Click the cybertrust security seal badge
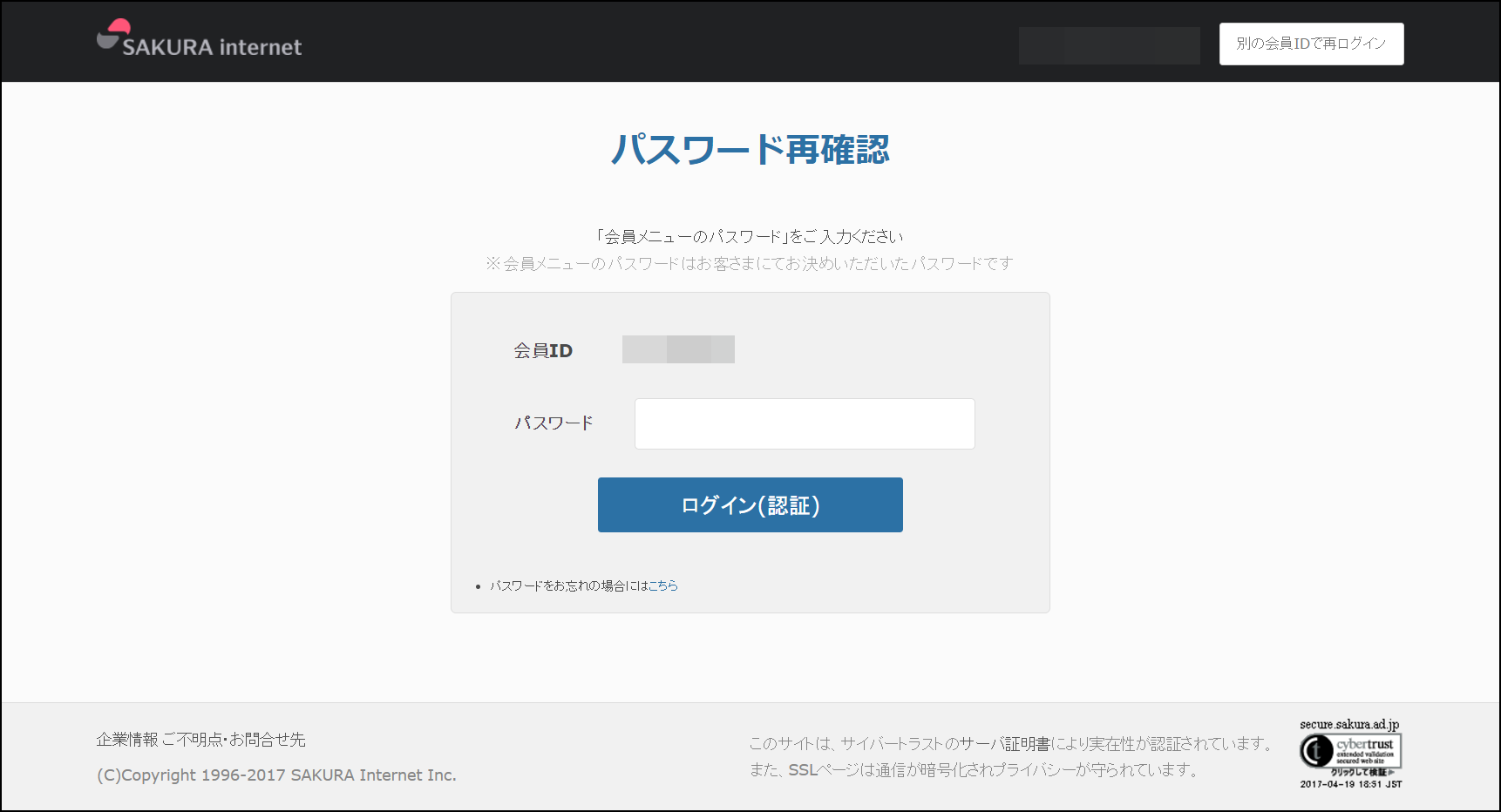The height and width of the screenshot is (812, 1501). click(1350, 752)
